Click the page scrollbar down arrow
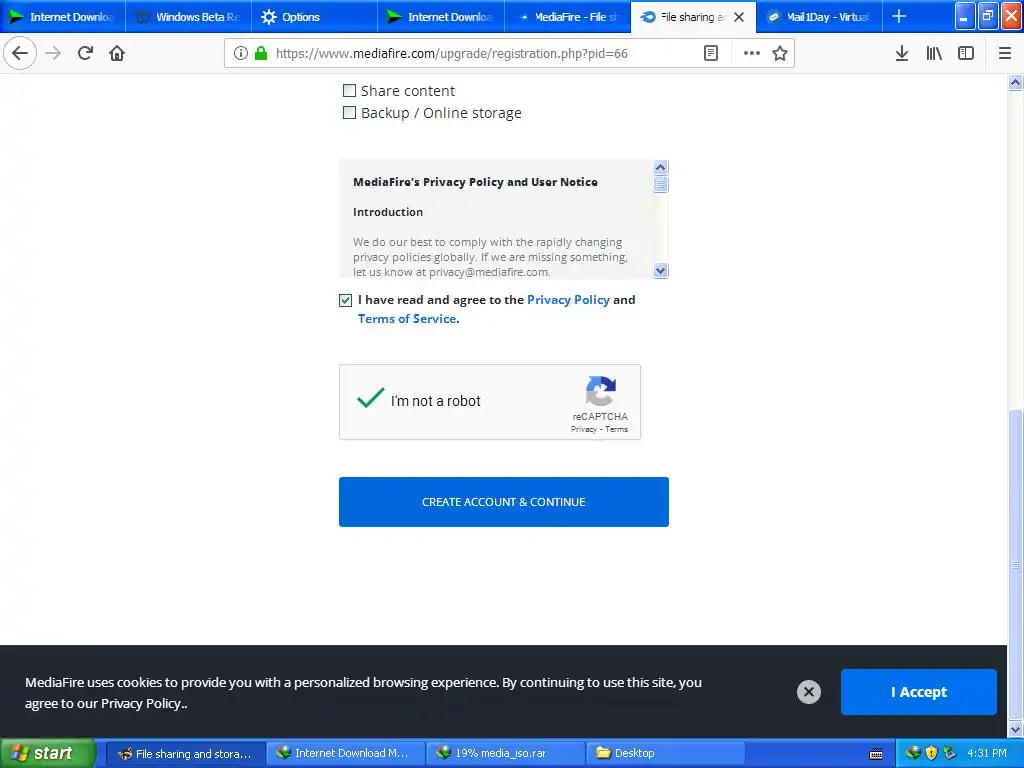This screenshot has height=768, width=1024. pyautogui.click(x=1015, y=729)
